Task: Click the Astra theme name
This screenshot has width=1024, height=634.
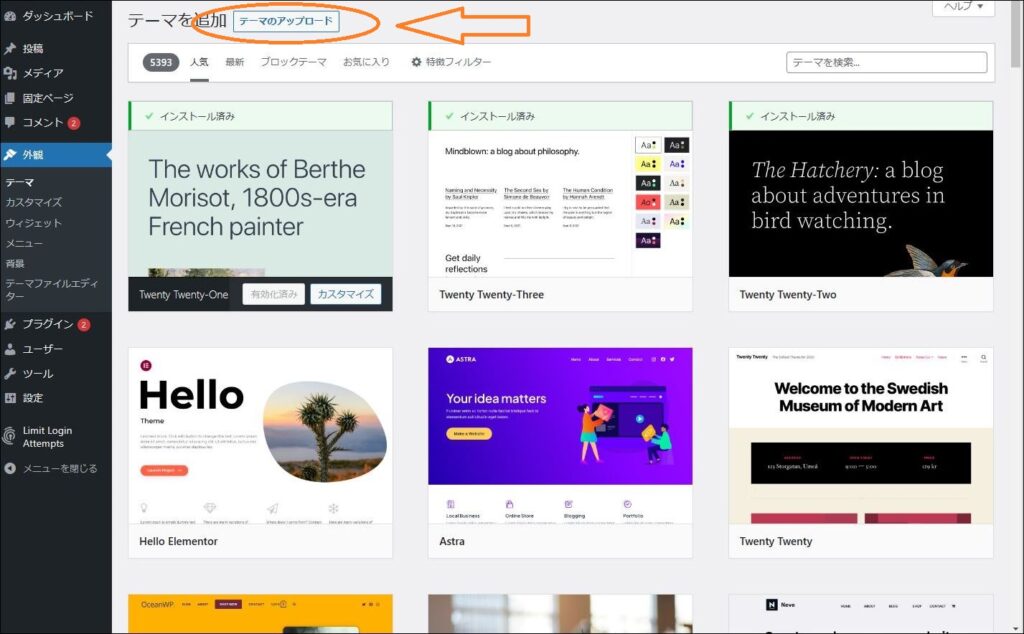Action: tap(452, 541)
